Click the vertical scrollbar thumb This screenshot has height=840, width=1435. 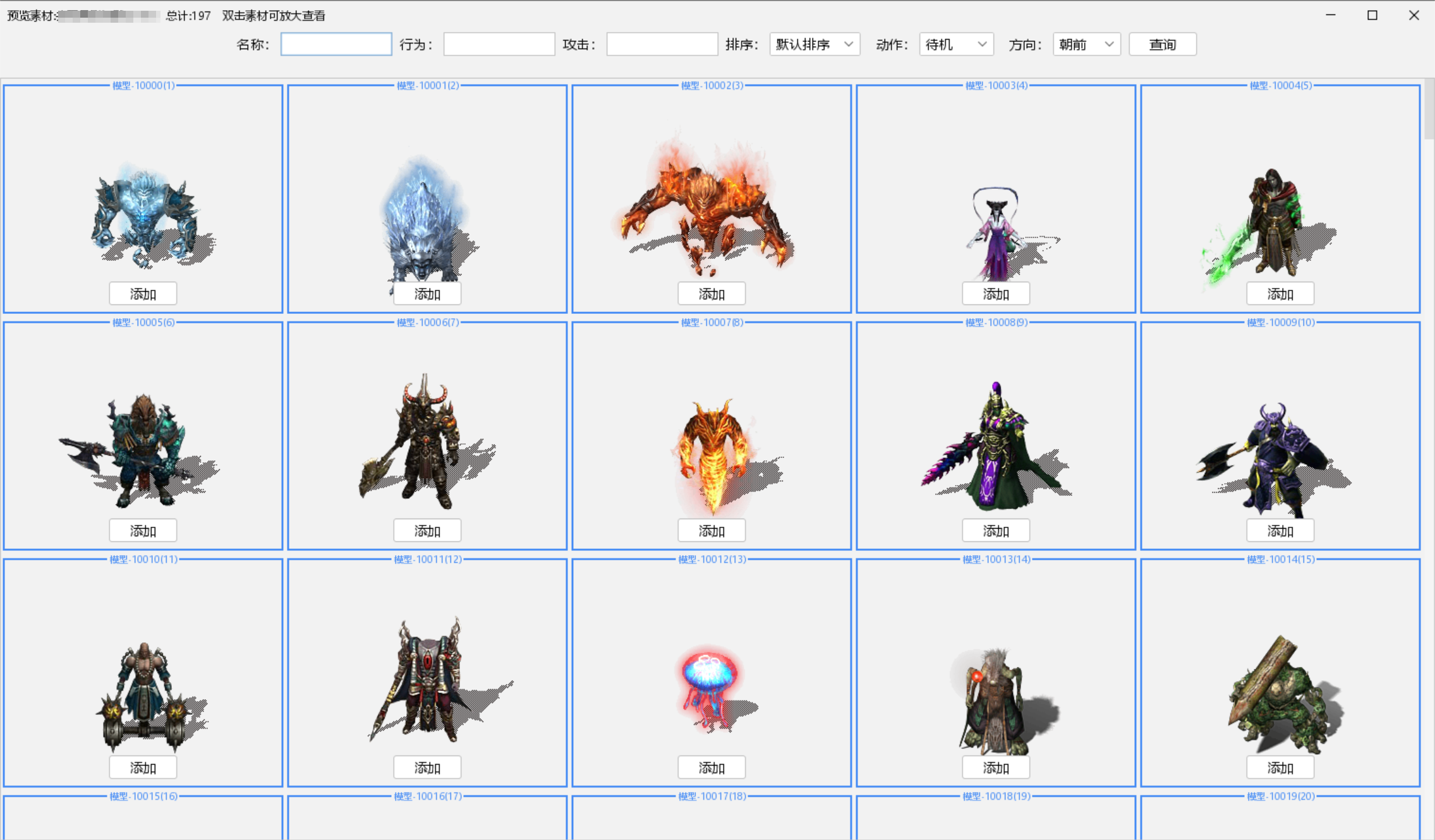pyautogui.click(x=1429, y=109)
